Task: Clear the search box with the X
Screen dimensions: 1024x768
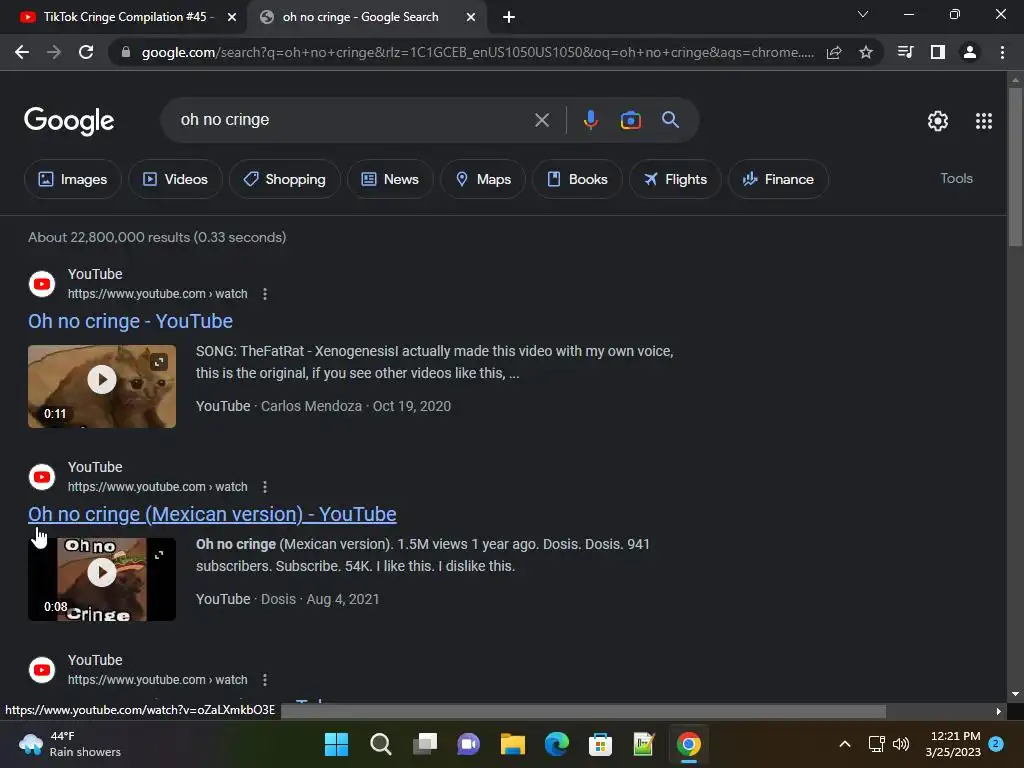Action: tap(541, 120)
